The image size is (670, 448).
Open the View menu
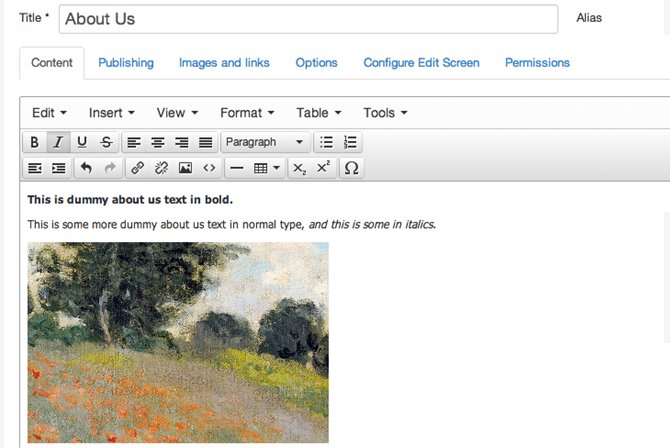177,113
